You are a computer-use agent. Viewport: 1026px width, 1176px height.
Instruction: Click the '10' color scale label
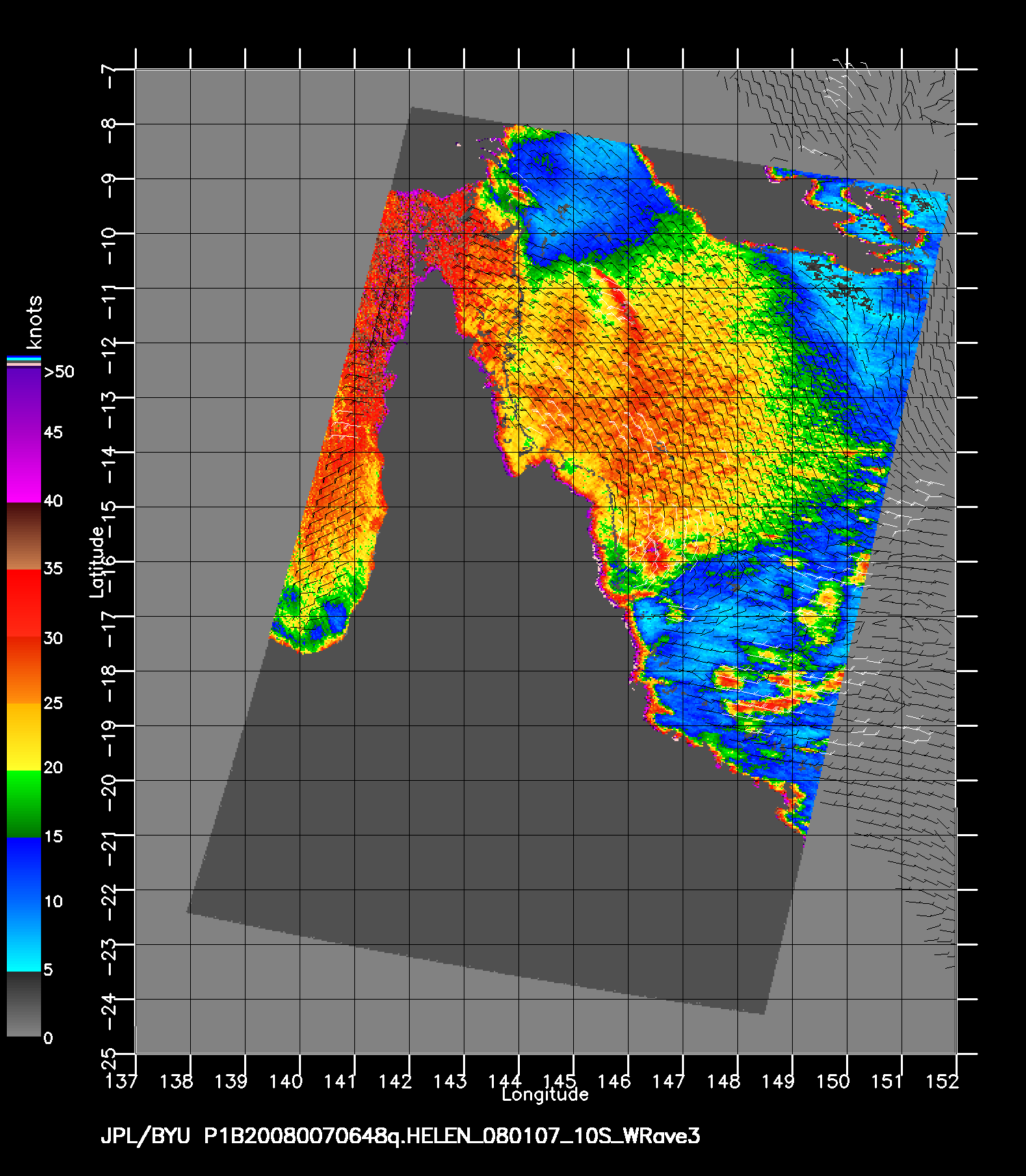(53, 902)
